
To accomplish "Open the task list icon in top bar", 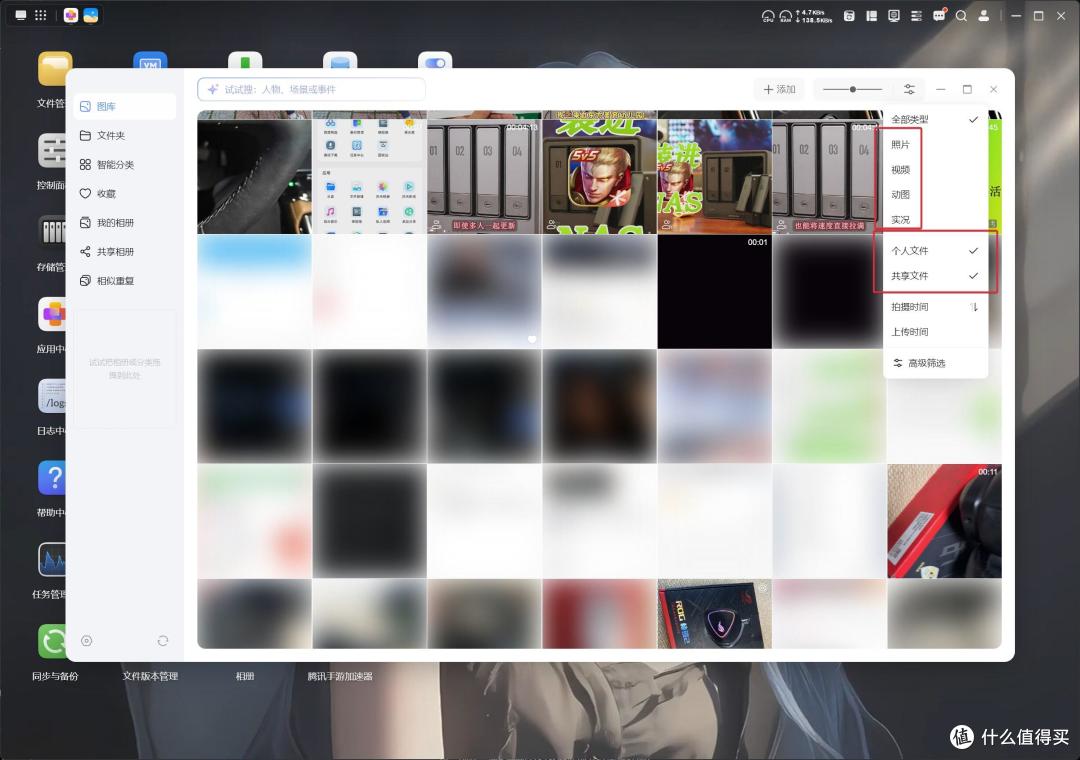I will pyautogui.click(x=916, y=16).
